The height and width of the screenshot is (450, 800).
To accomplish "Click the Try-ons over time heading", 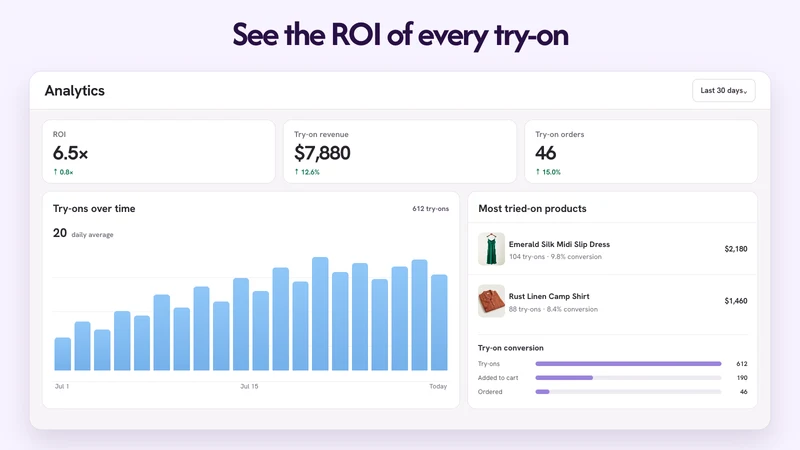I will (94, 209).
